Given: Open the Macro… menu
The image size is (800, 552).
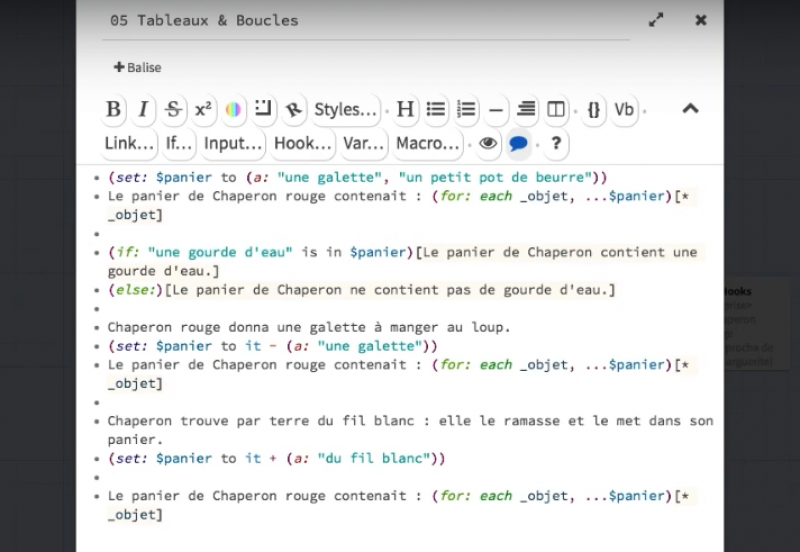Looking at the screenshot, I should pos(427,144).
